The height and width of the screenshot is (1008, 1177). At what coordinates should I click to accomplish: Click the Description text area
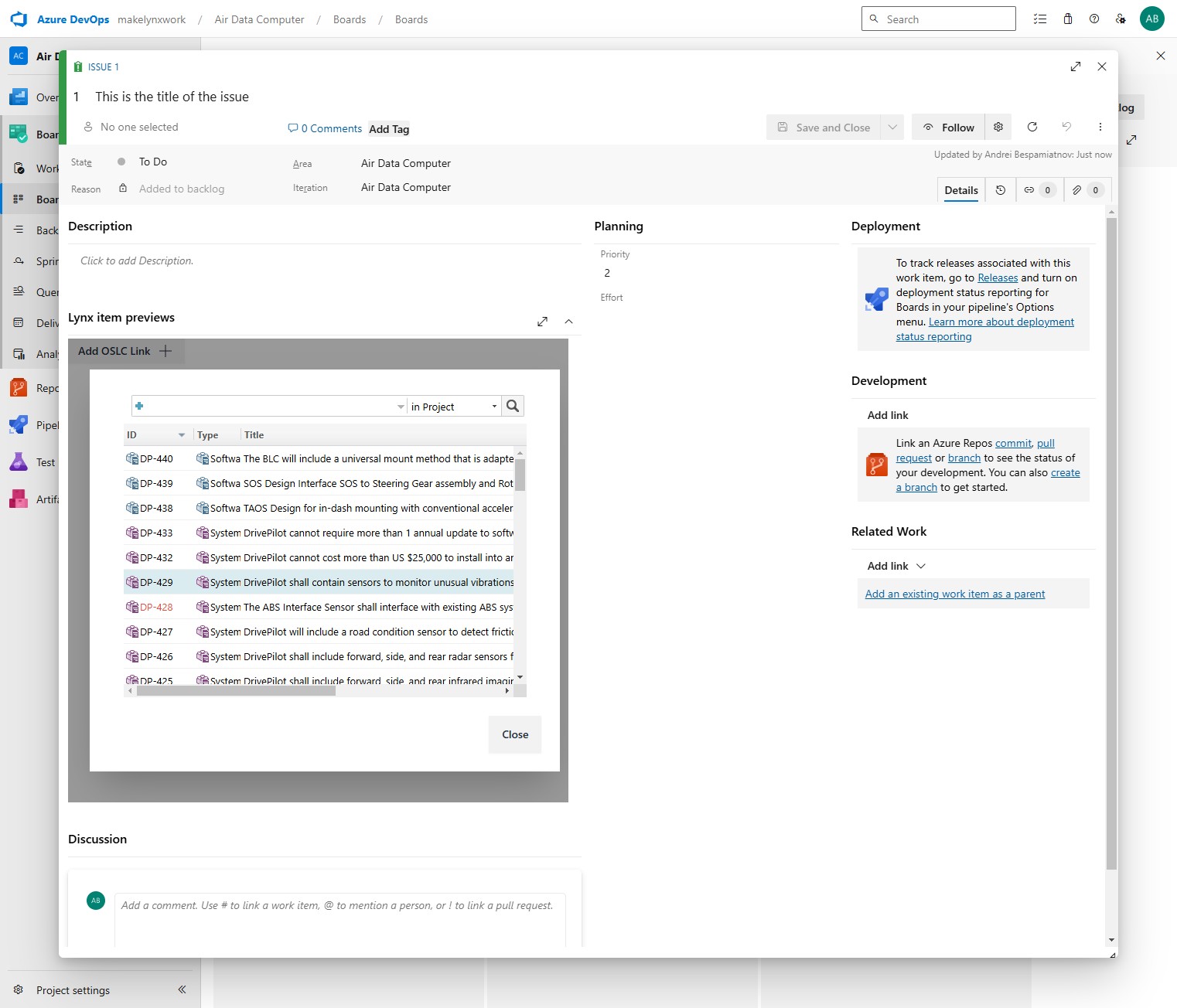click(325, 261)
